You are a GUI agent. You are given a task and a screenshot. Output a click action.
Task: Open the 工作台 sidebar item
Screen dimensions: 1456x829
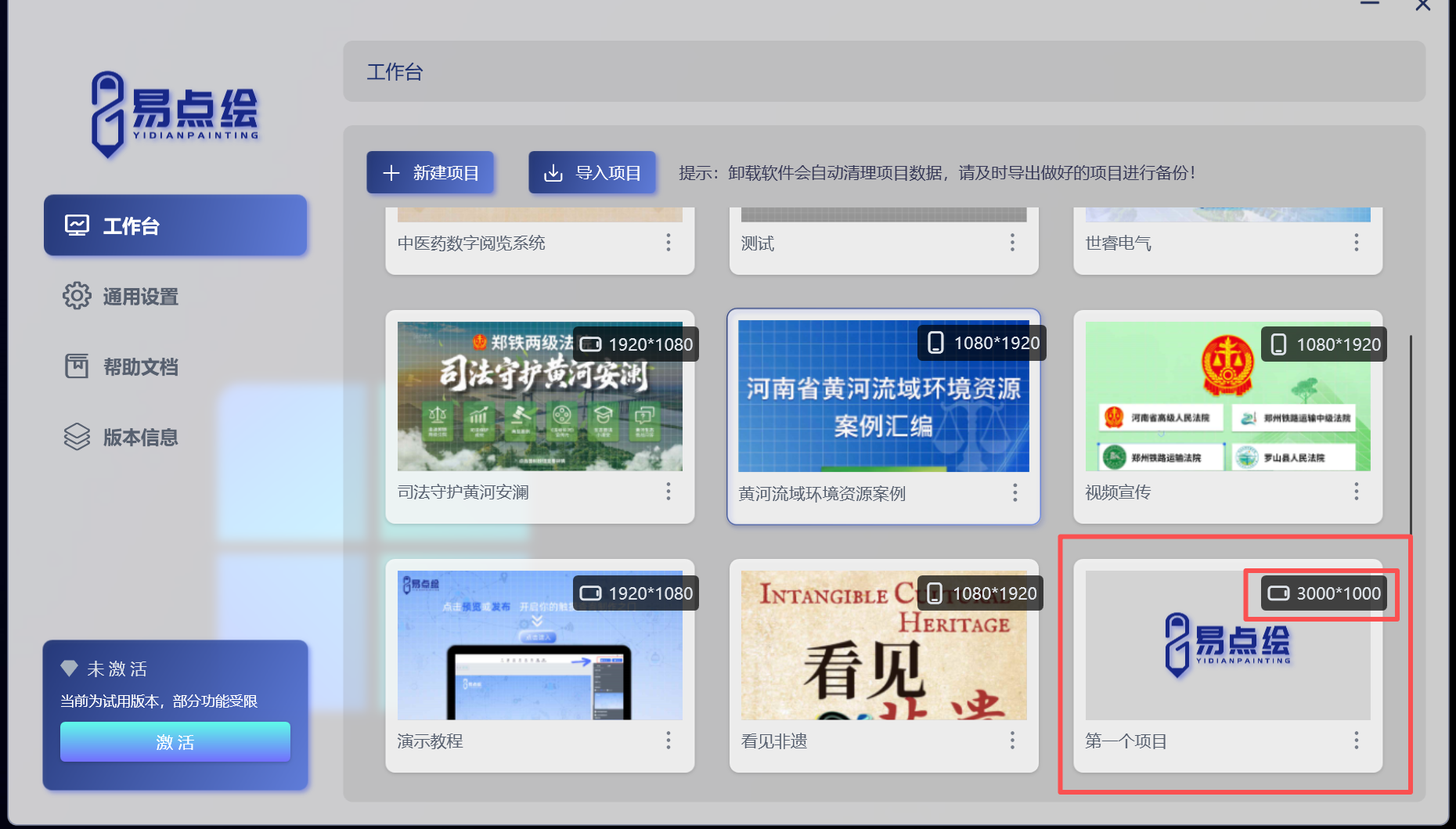[x=175, y=225]
